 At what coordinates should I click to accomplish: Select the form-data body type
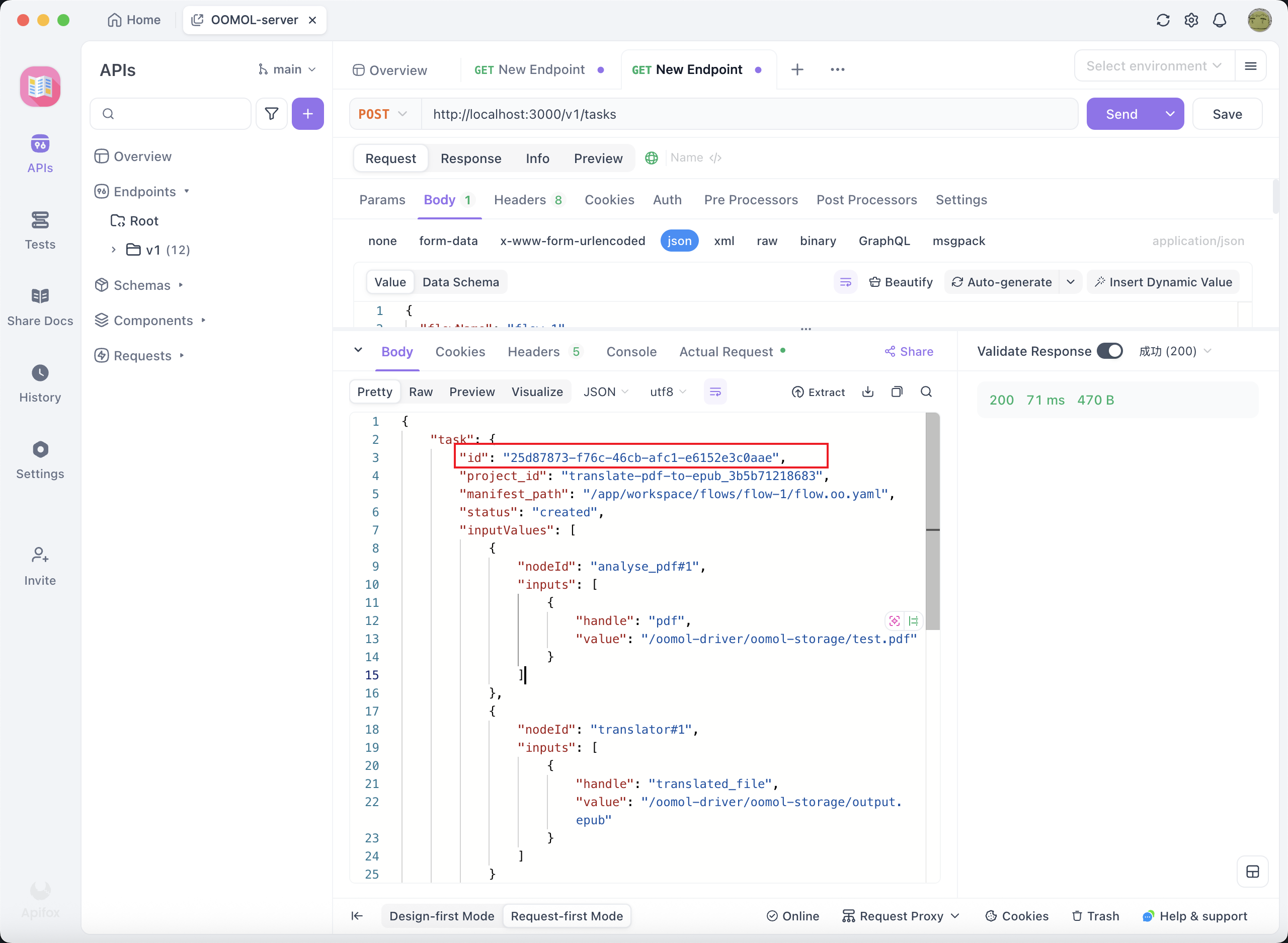[448, 241]
